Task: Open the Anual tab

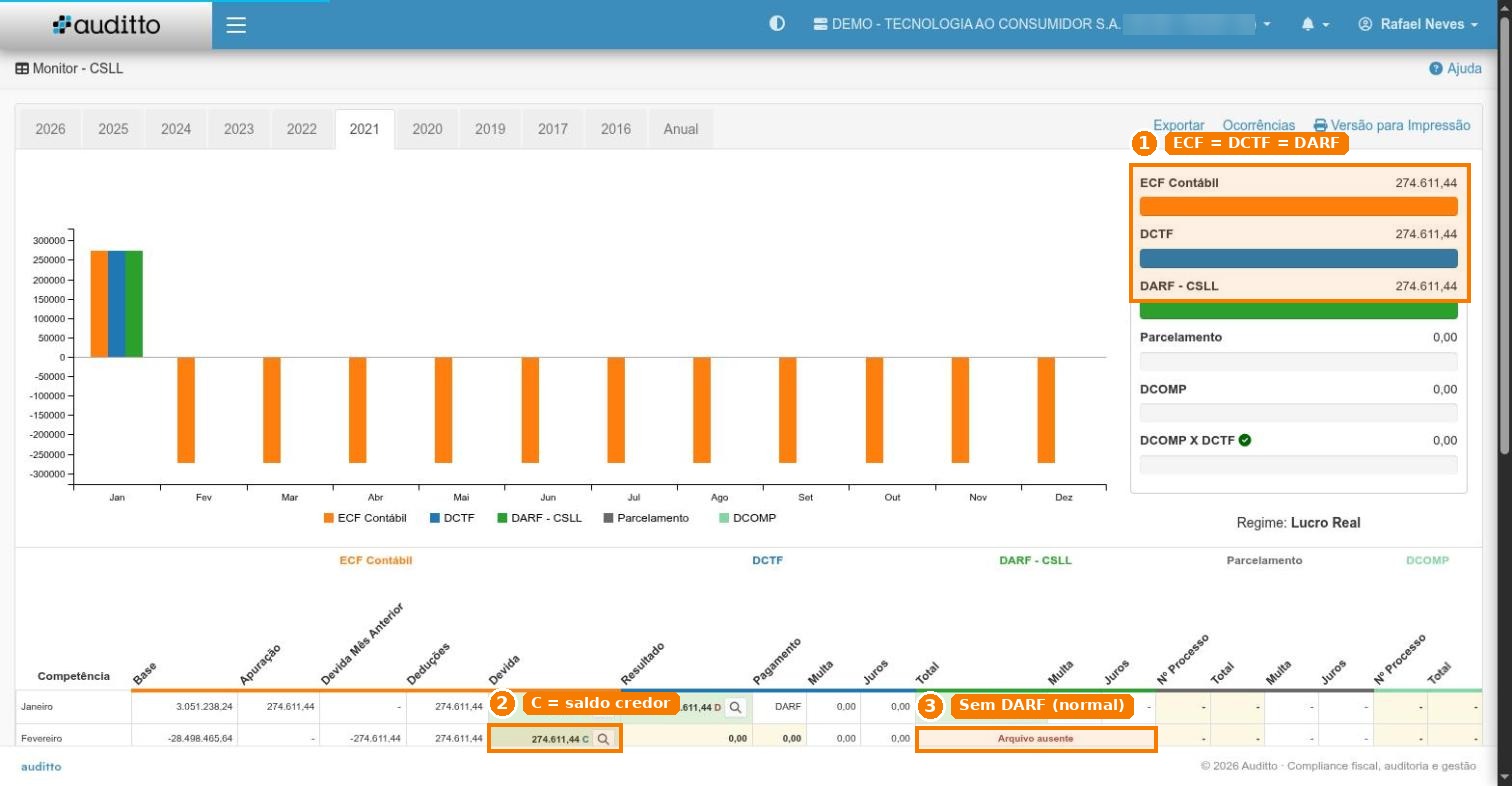Action: pos(681,129)
